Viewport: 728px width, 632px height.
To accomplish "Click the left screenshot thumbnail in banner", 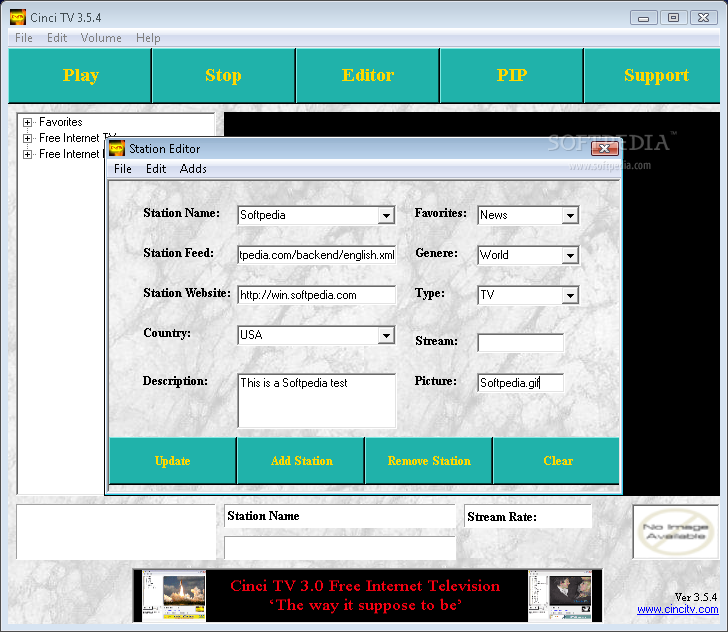I will pos(174,596).
